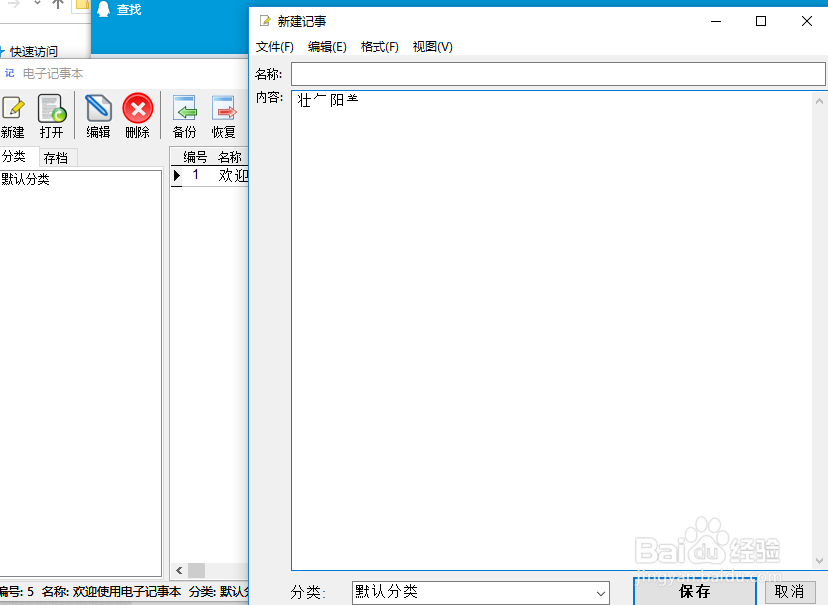The width and height of the screenshot is (828, 605).
Task: Click the content area scroll-up arrow
Action: tap(820, 101)
